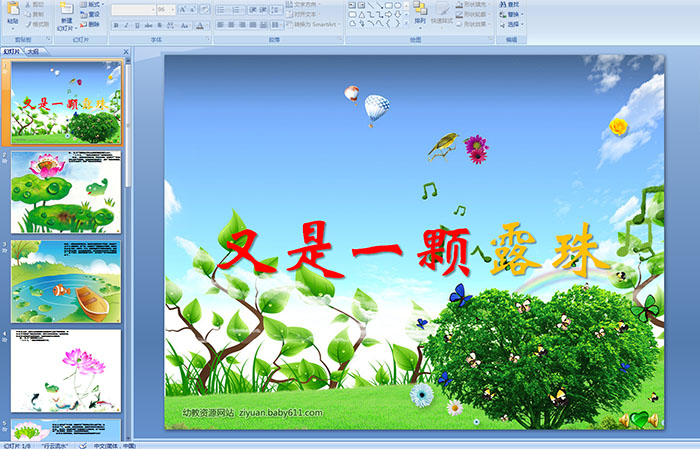Switch to the Slides (幻灯片) tab

click(x=12, y=50)
